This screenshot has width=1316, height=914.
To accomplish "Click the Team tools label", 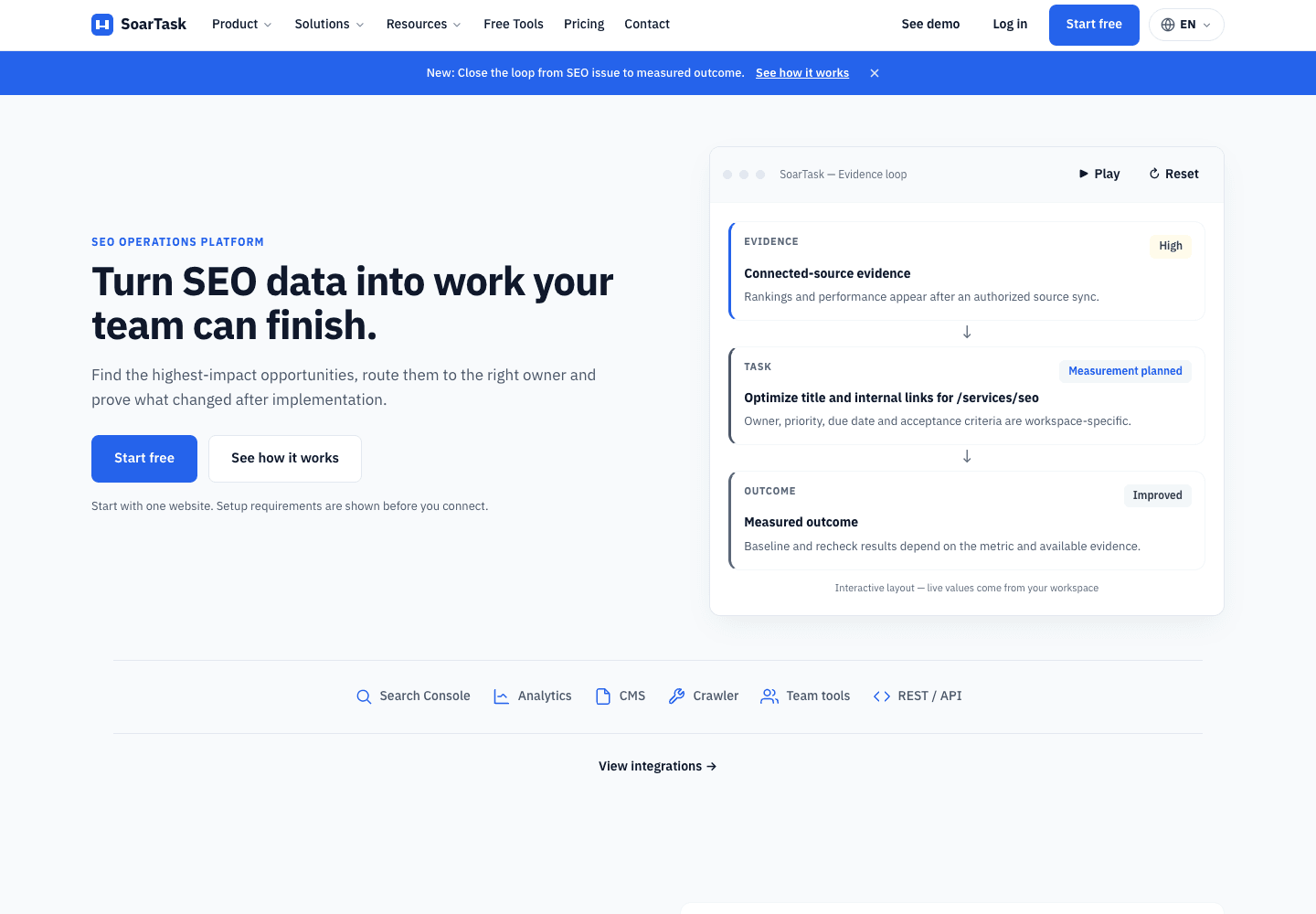I will click(x=818, y=696).
